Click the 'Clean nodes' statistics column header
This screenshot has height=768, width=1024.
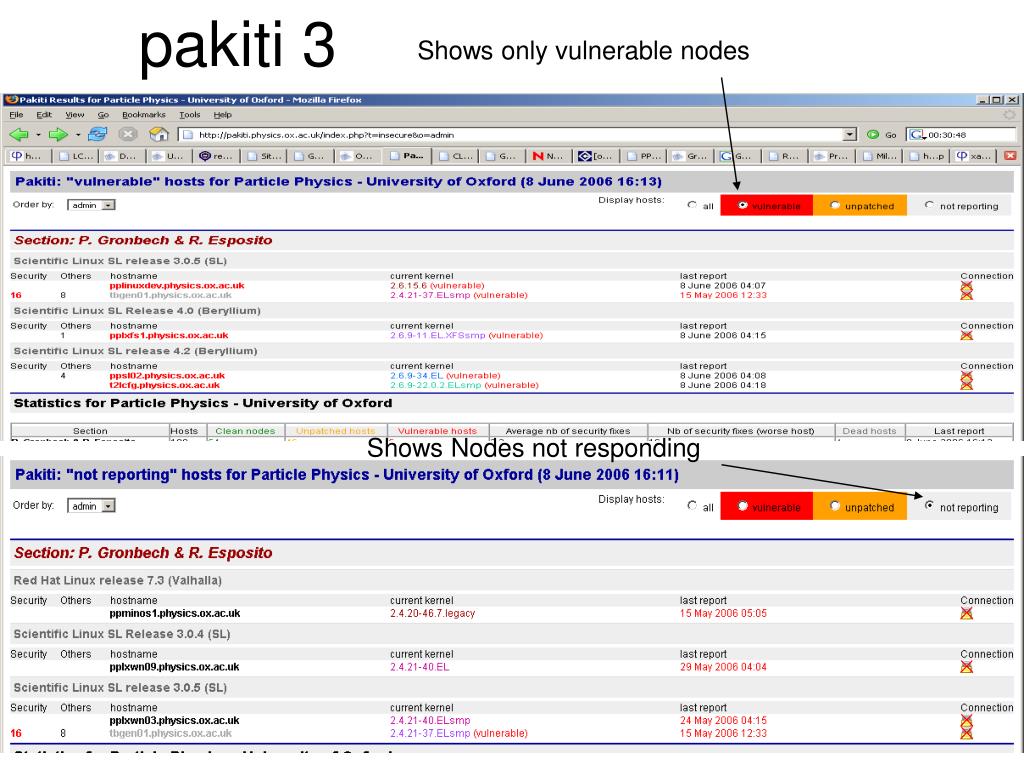[246, 431]
